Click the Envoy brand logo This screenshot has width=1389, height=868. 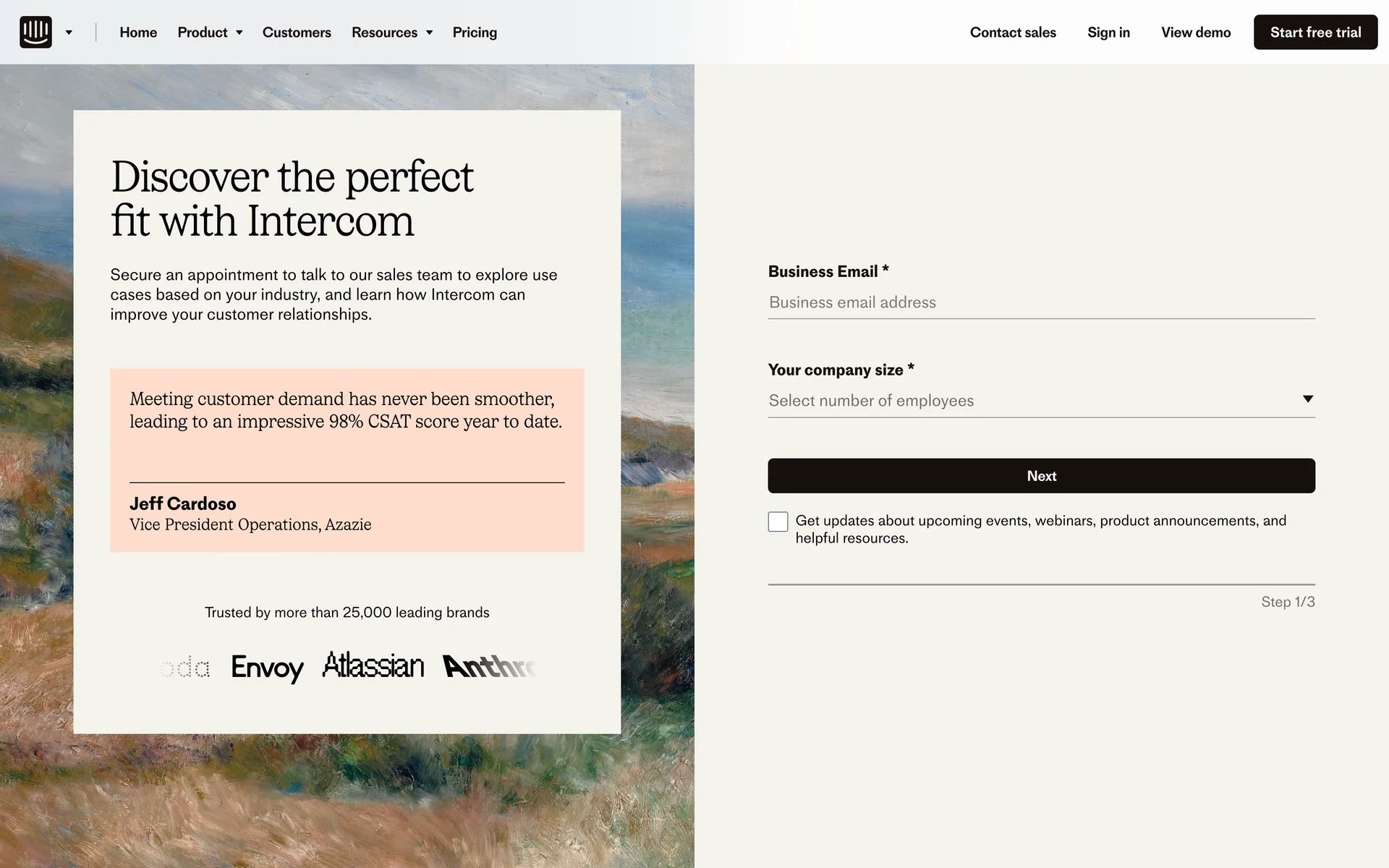point(267,667)
